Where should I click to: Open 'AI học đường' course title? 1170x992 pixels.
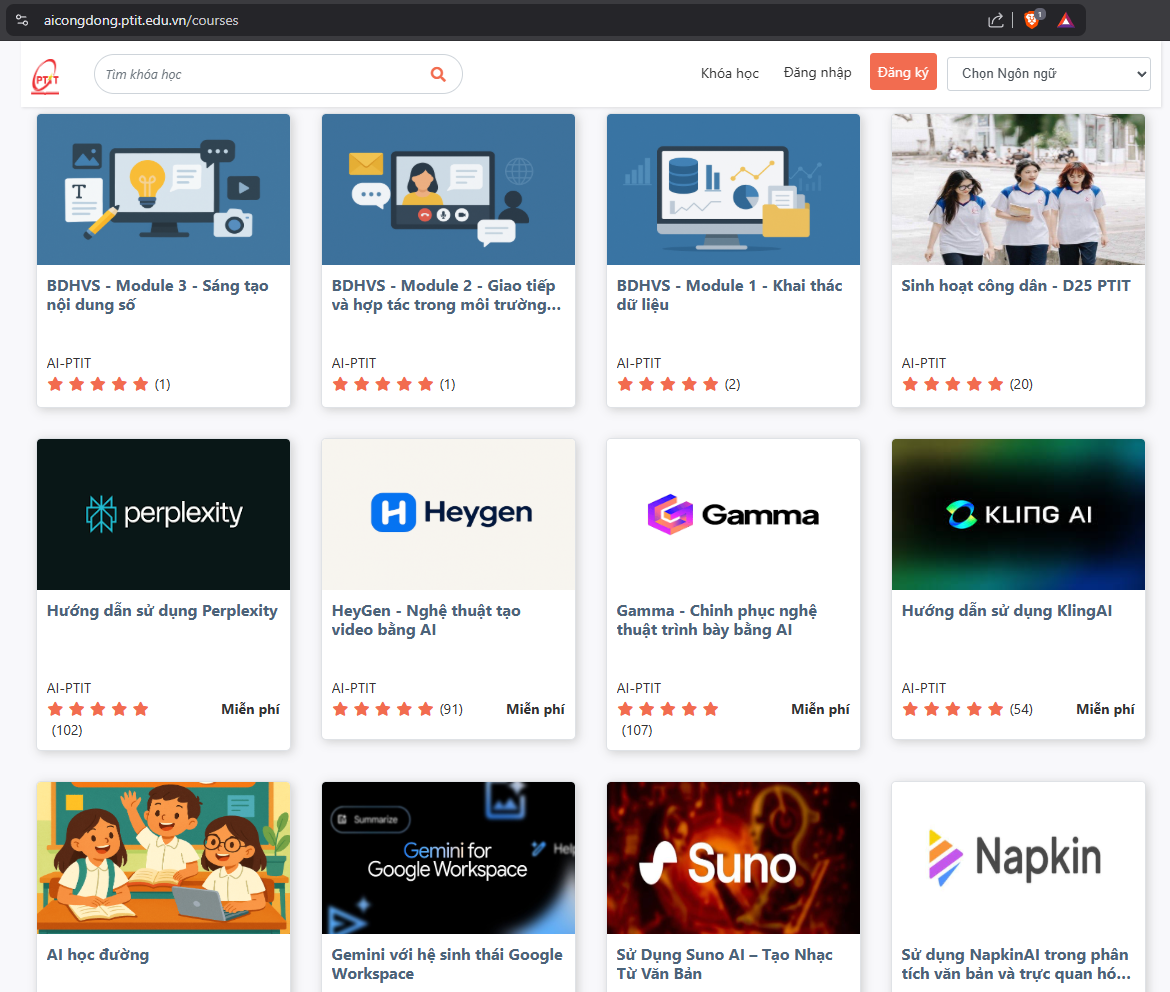(x=98, y=955)
